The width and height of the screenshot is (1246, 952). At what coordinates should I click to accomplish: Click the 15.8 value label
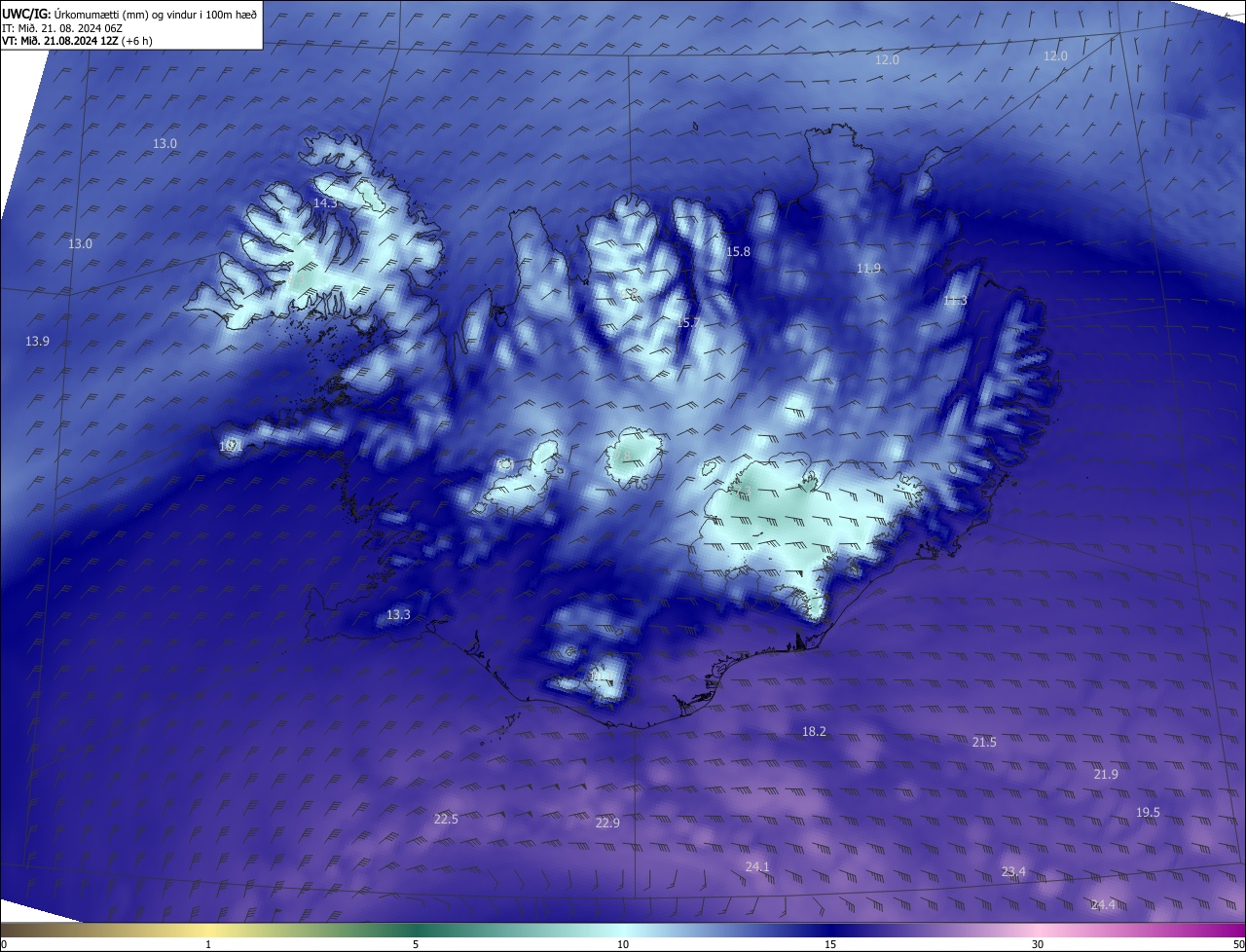[739, 251]
